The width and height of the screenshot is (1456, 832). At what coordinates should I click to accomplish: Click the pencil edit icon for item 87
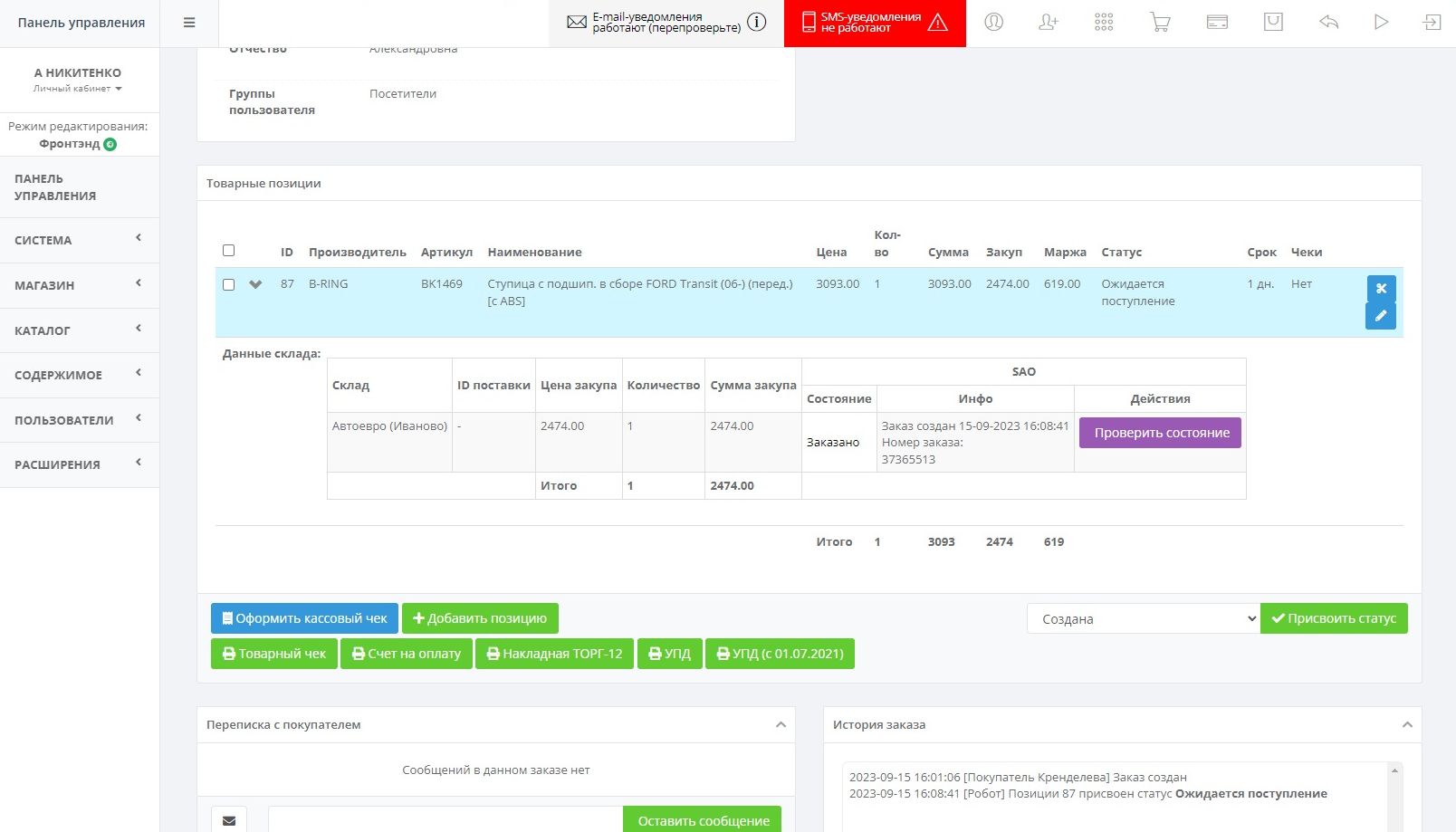pos(1380,316)
